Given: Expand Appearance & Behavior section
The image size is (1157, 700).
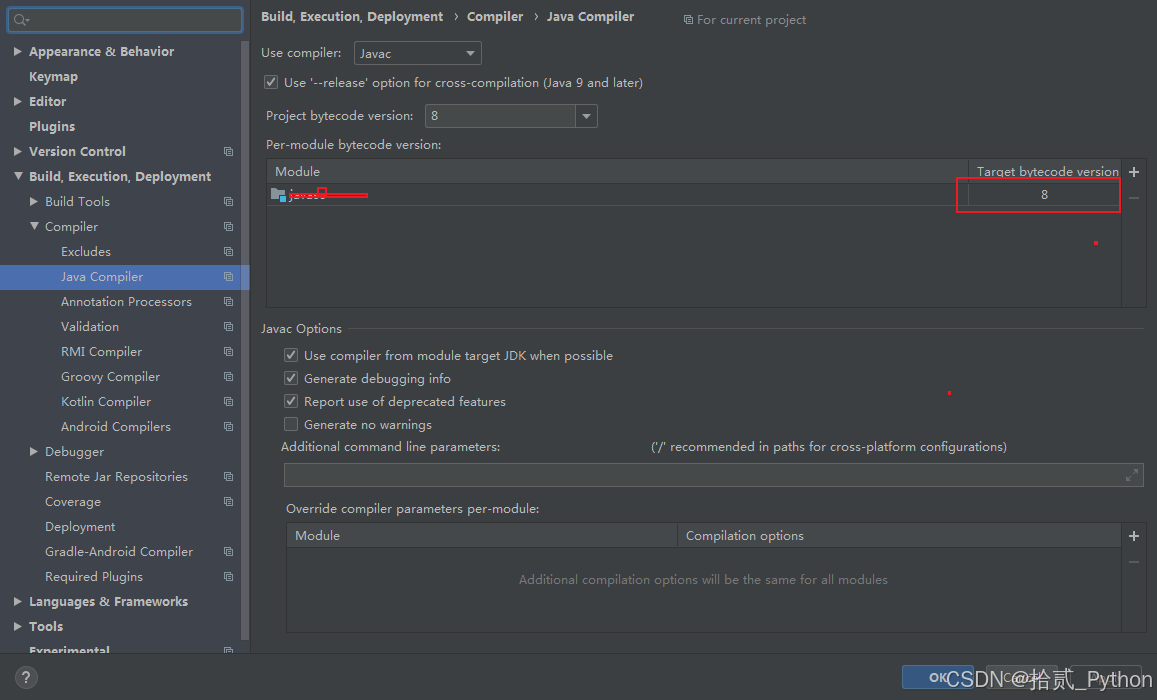Looking at the screenshot, I should click(18, 52).
